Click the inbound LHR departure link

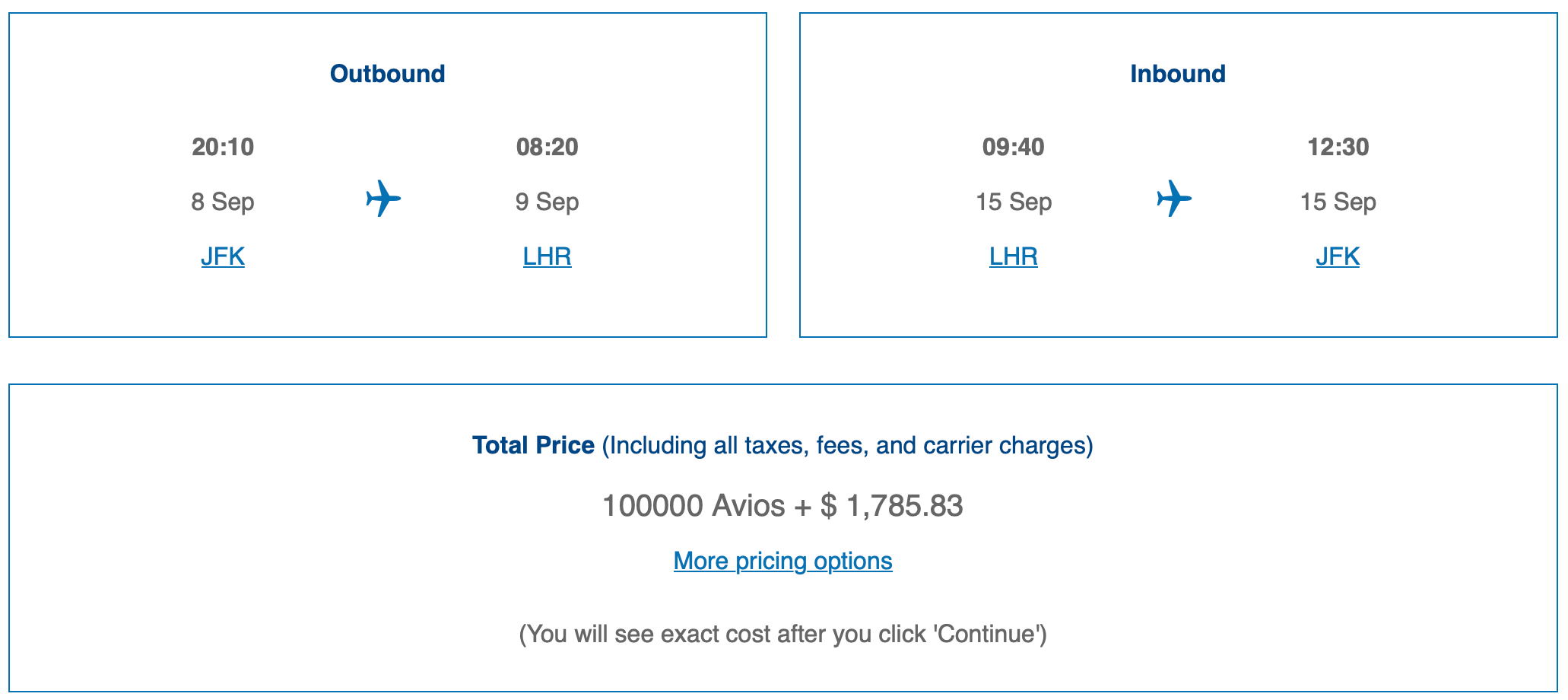(x=1013, y=256)
